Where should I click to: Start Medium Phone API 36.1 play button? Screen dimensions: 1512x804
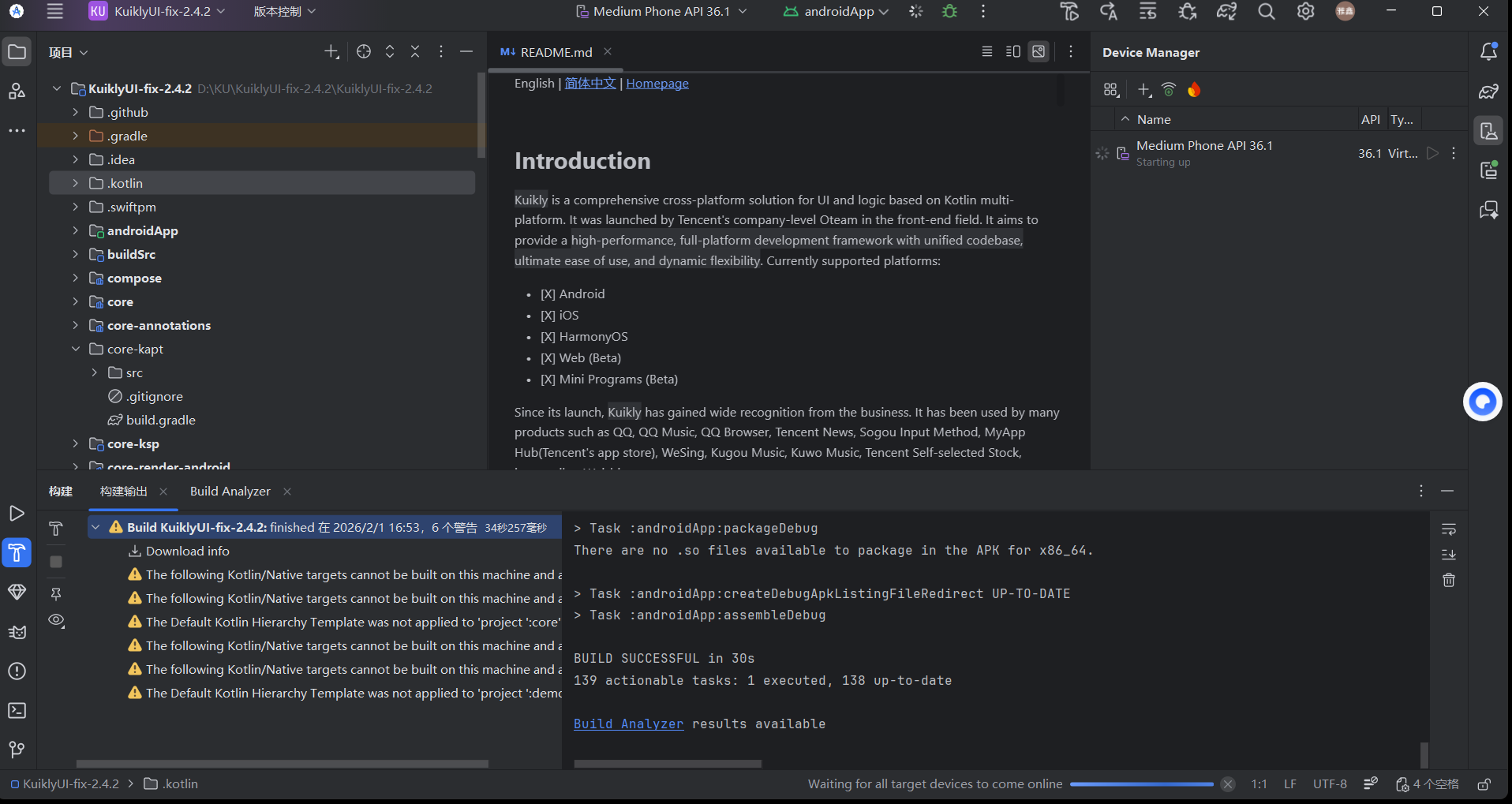click(1433, 153)
